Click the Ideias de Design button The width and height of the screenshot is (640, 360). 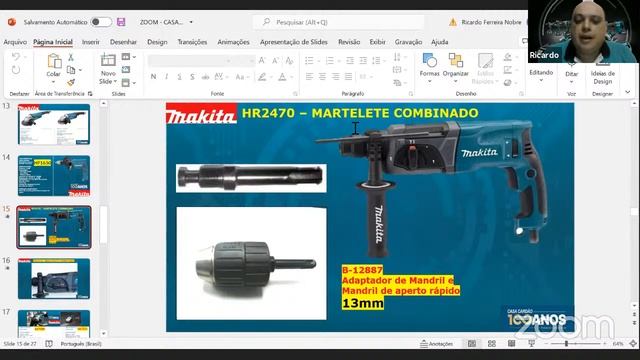coord(602,73)
